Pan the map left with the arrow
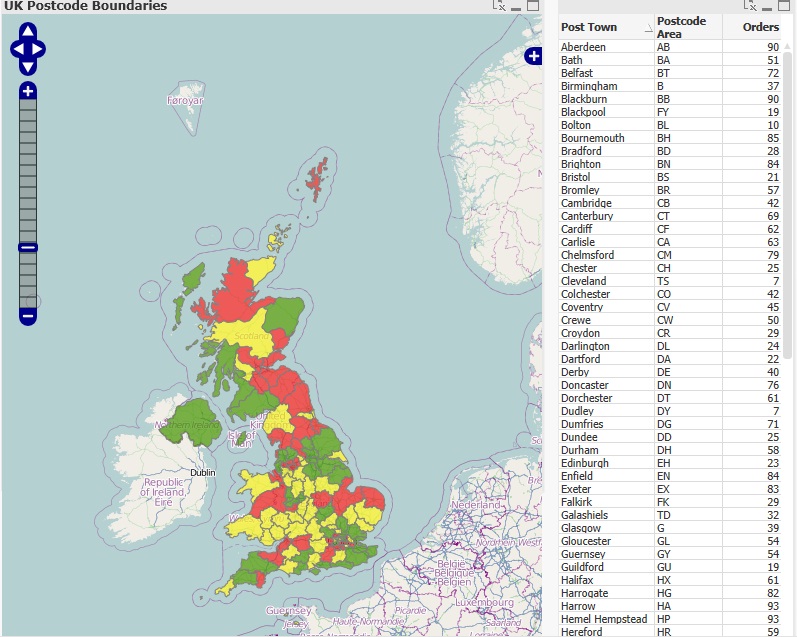 [18, 49]
